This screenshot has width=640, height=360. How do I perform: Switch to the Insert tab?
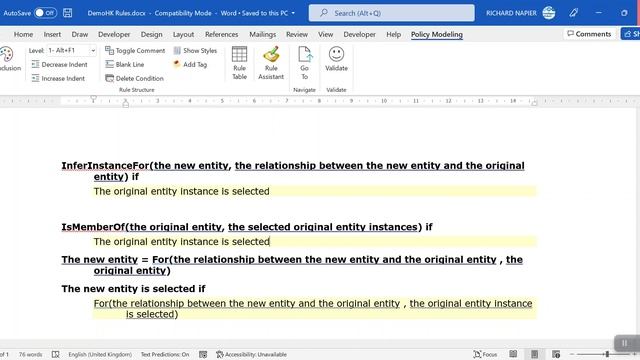coord(52,35)
